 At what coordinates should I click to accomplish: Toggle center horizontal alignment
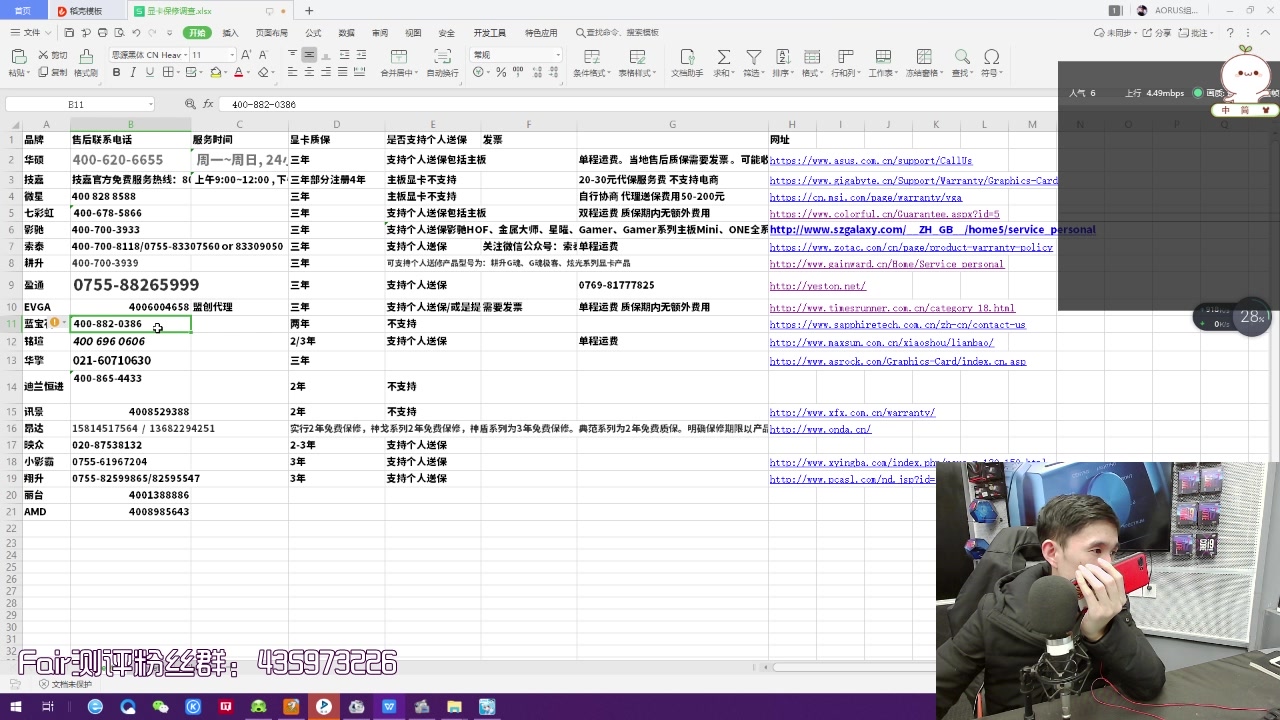pos(309,72)
